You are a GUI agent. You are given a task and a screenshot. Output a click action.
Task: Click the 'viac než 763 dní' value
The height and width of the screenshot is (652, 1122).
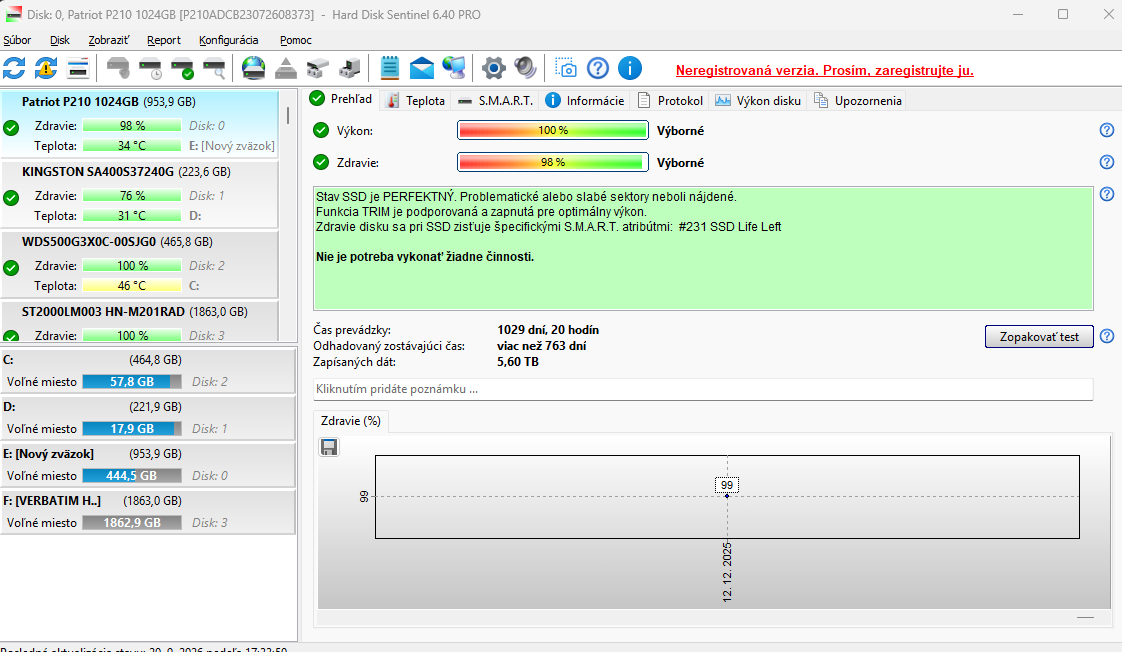542,346
